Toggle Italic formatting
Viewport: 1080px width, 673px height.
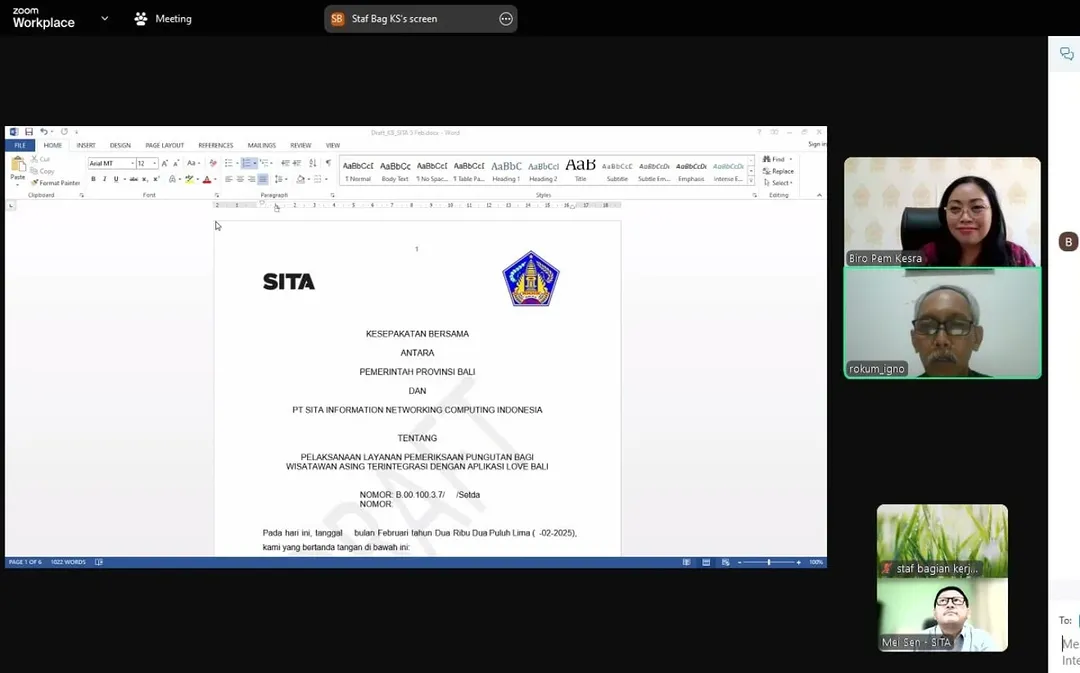(x=105, y=179)
